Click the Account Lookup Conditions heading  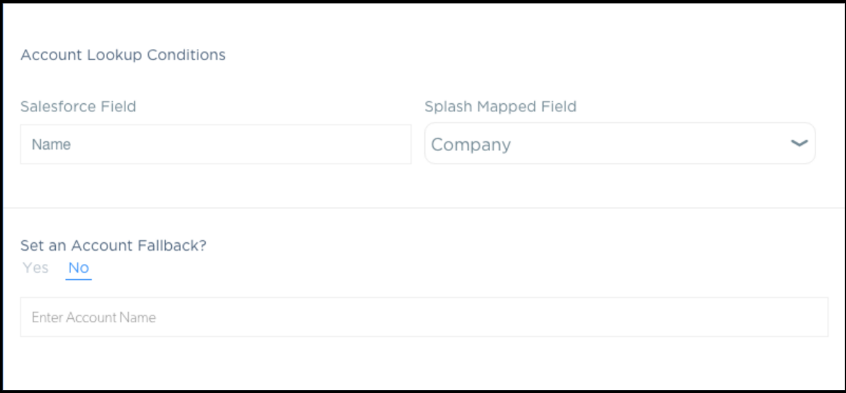click(123, 55)
